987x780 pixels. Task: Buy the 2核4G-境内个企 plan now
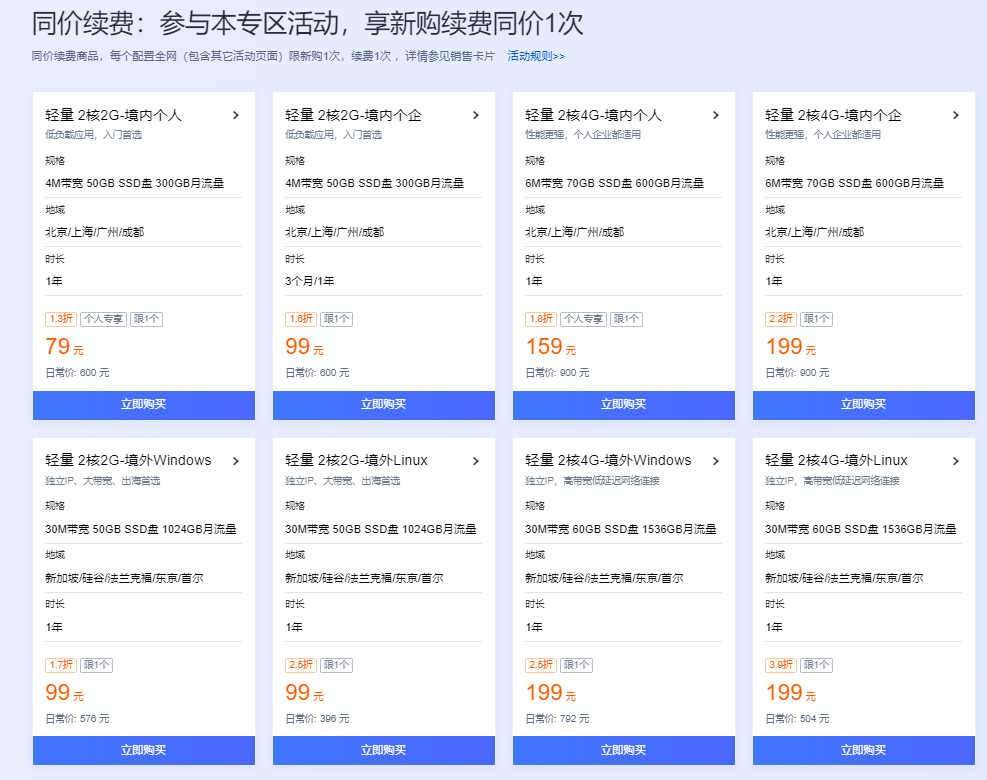pos(864,405)
